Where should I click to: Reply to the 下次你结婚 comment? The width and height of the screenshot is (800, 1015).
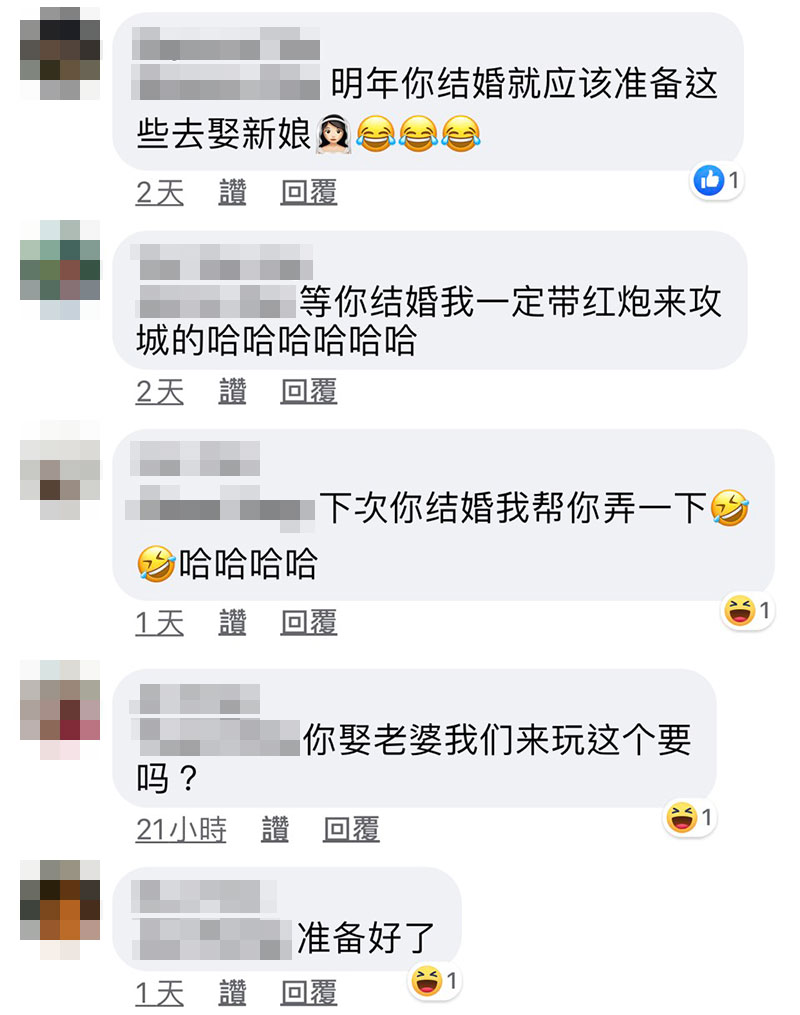pyautogui.click(x=309, y=623)
